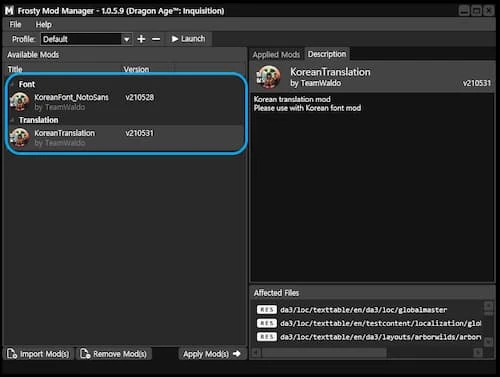Click version v210531 in mod list
Screen dimensions: 500x377
(x=140, y=133)
